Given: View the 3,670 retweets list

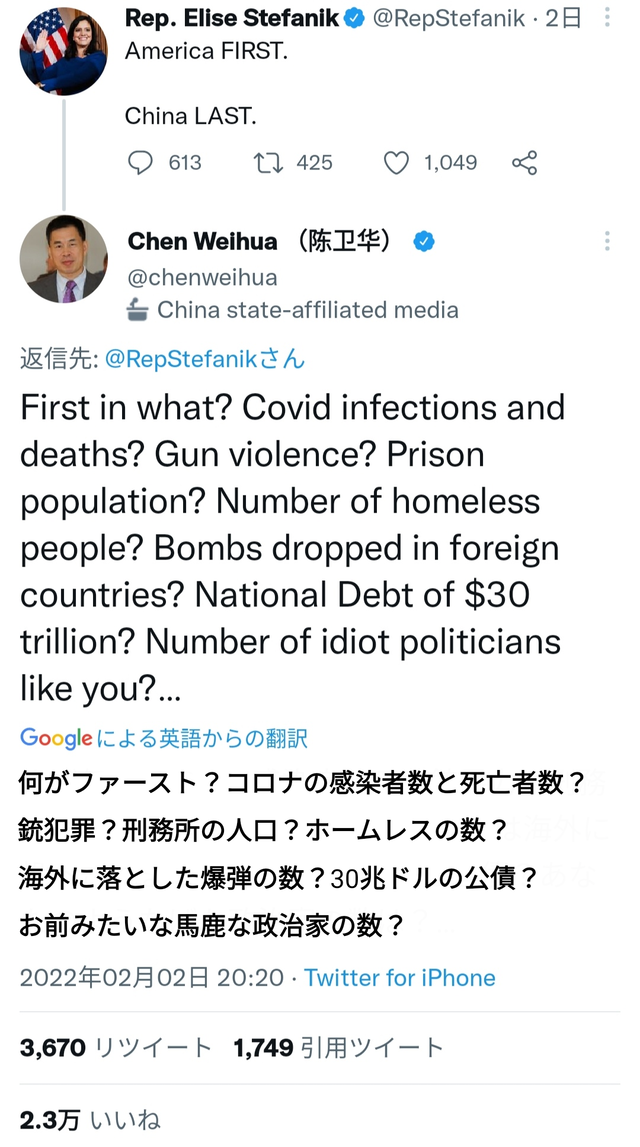Looking at the screenshot, I should pos(116,1047).
